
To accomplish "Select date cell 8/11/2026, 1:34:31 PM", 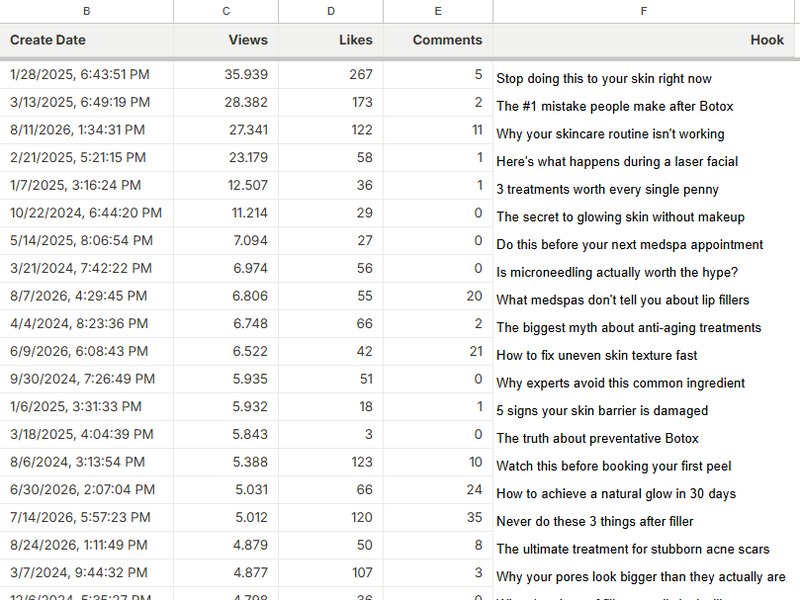I will (x=86, y=130).
